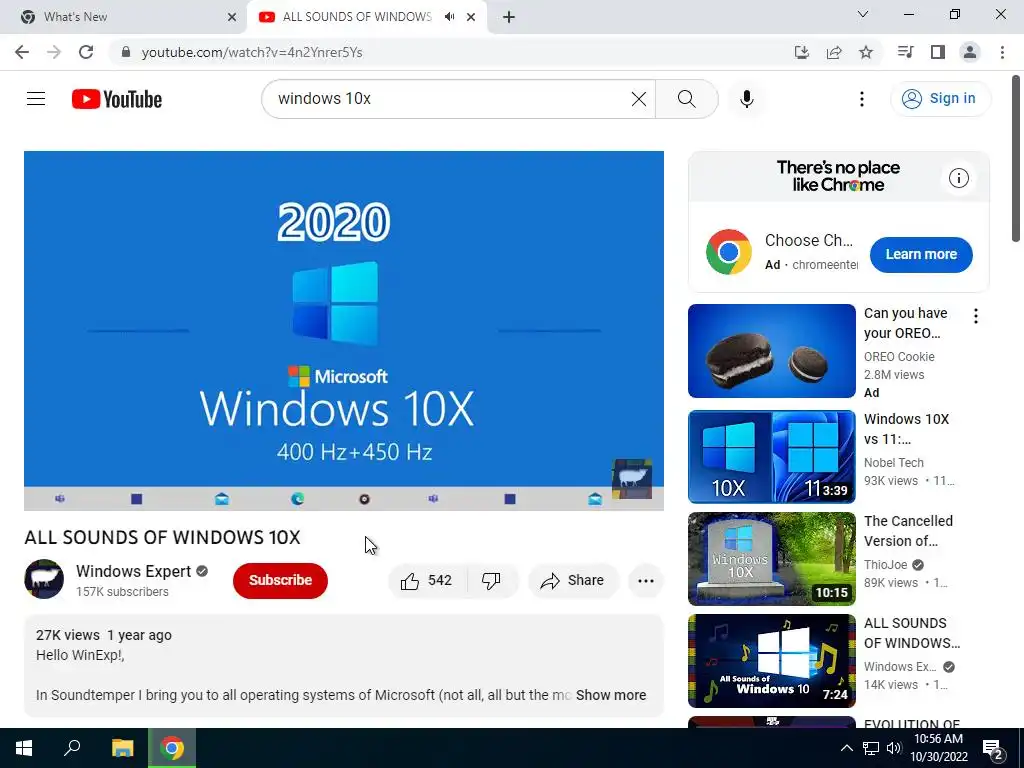This screenshot has height=768, width=1024.
Task: Subscribe to Windows Expert channel
Action: 280,581
